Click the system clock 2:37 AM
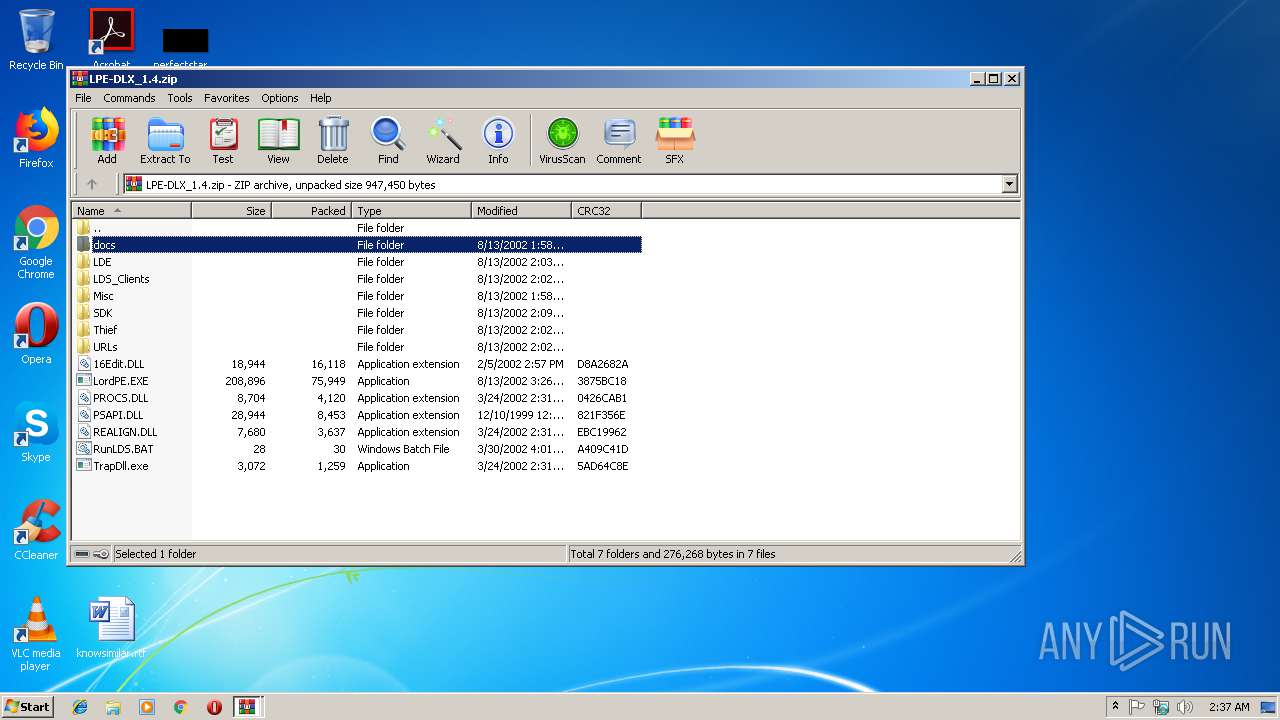This screenshot has width=1280, height=720. coord(1229,707)
